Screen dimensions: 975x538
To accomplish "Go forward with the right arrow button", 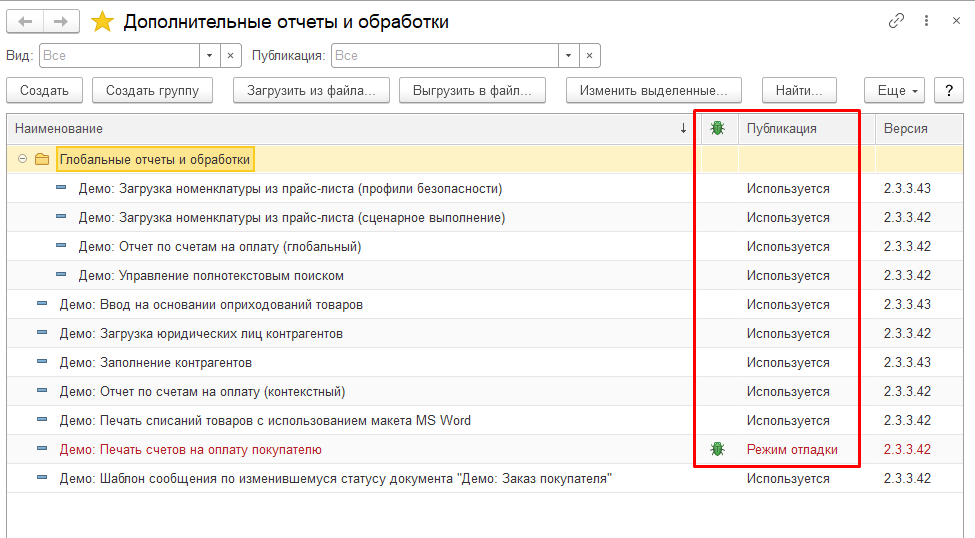I will tap(61, 22).
